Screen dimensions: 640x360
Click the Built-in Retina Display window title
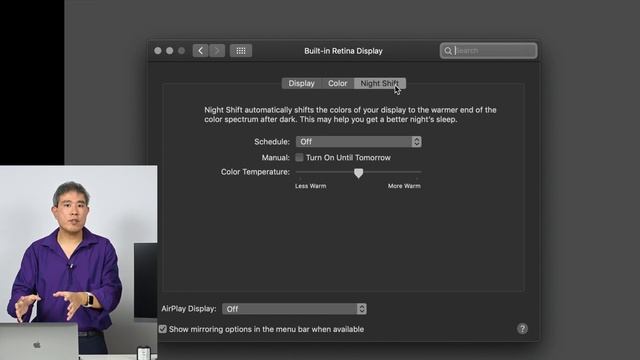coord(343,51)
